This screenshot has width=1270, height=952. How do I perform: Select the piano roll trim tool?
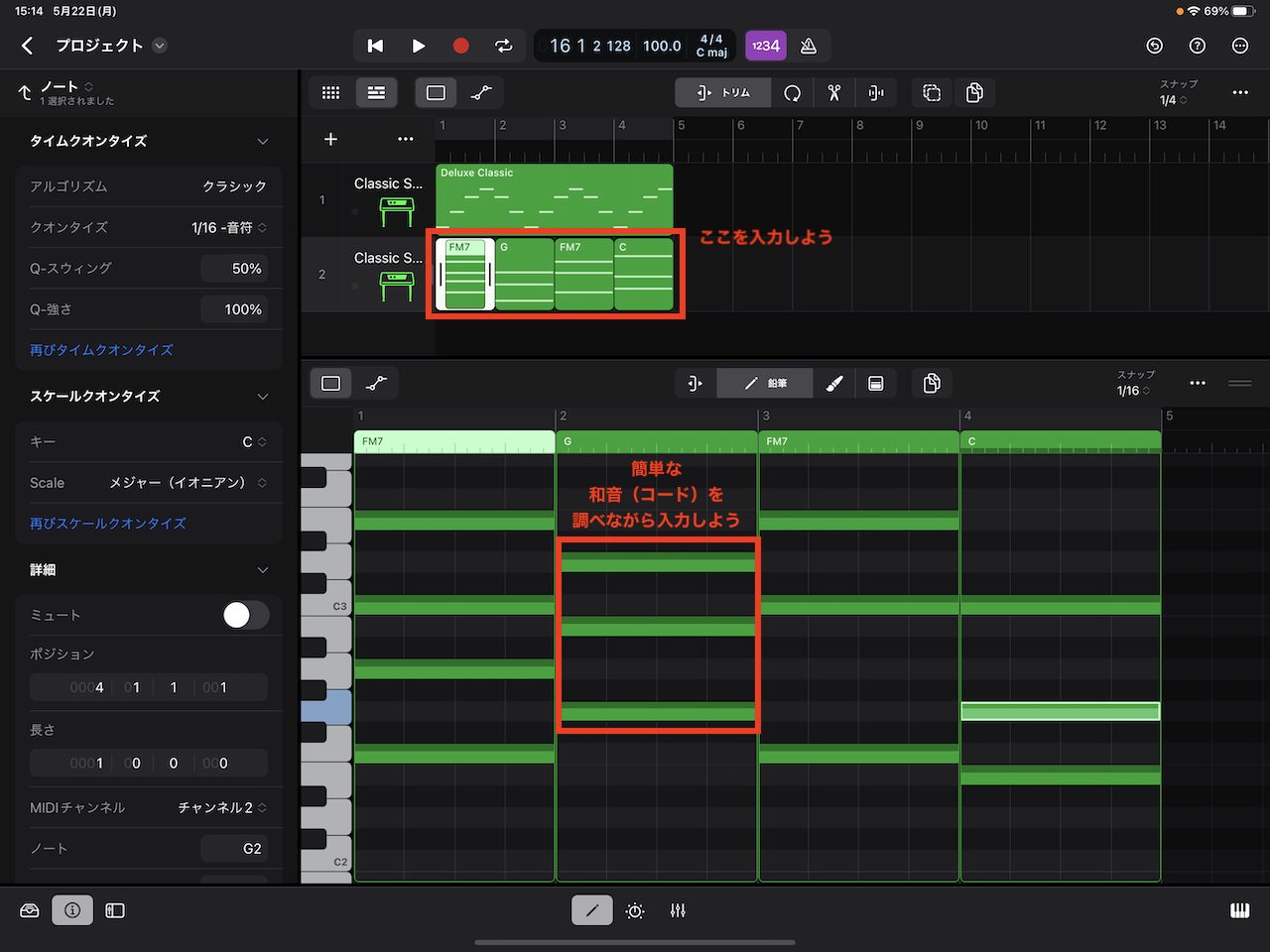tap(695, 383)
